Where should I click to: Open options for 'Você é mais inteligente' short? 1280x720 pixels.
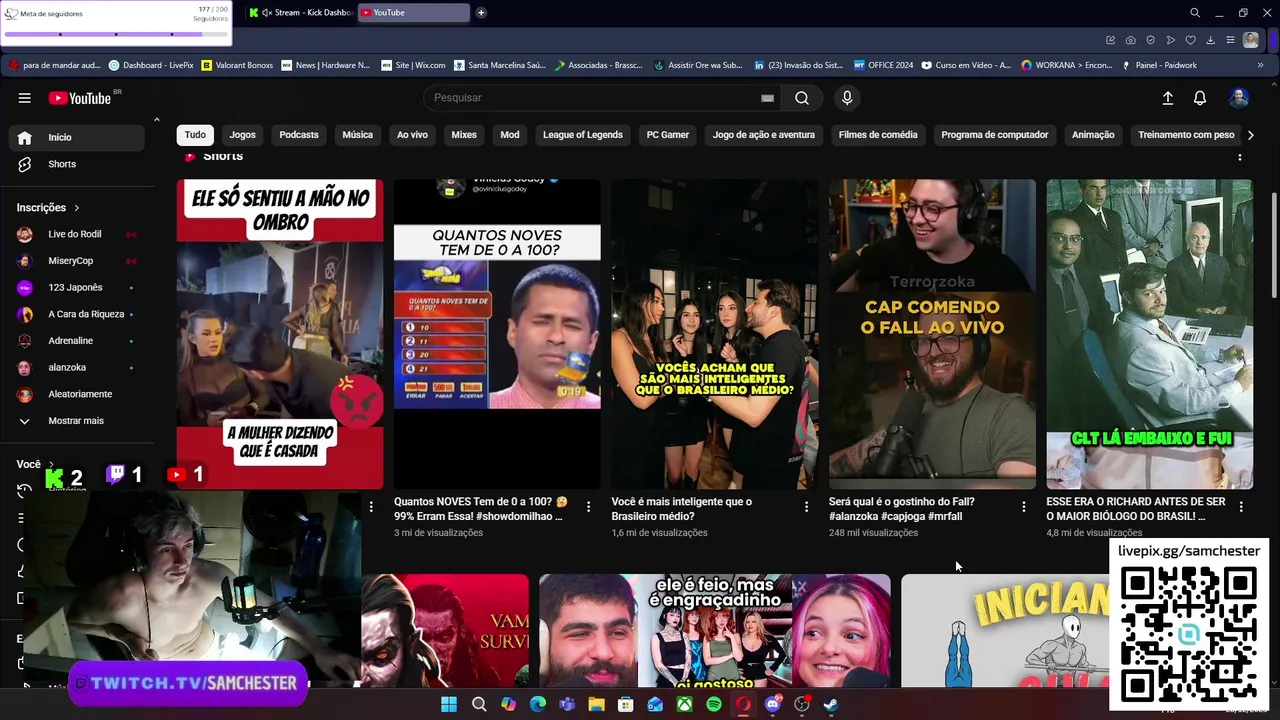[806, 507]
